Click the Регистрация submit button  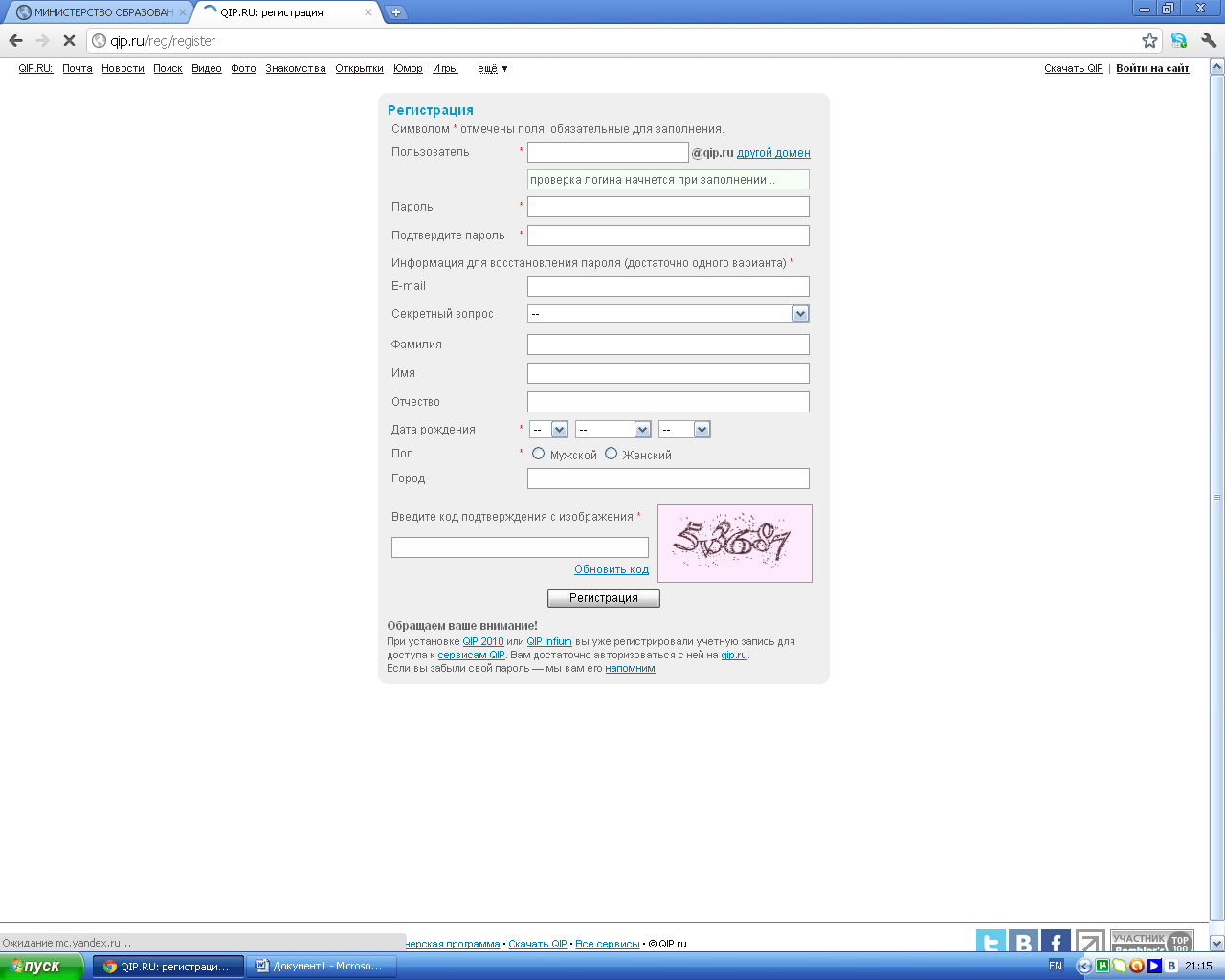point(604,598)
